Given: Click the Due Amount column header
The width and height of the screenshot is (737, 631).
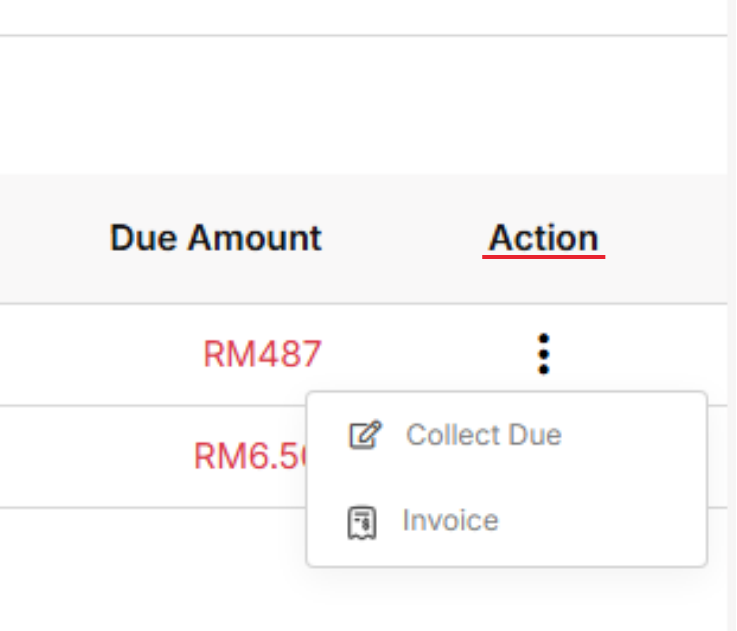Looking at the screenshot, I should pos(216,238).
